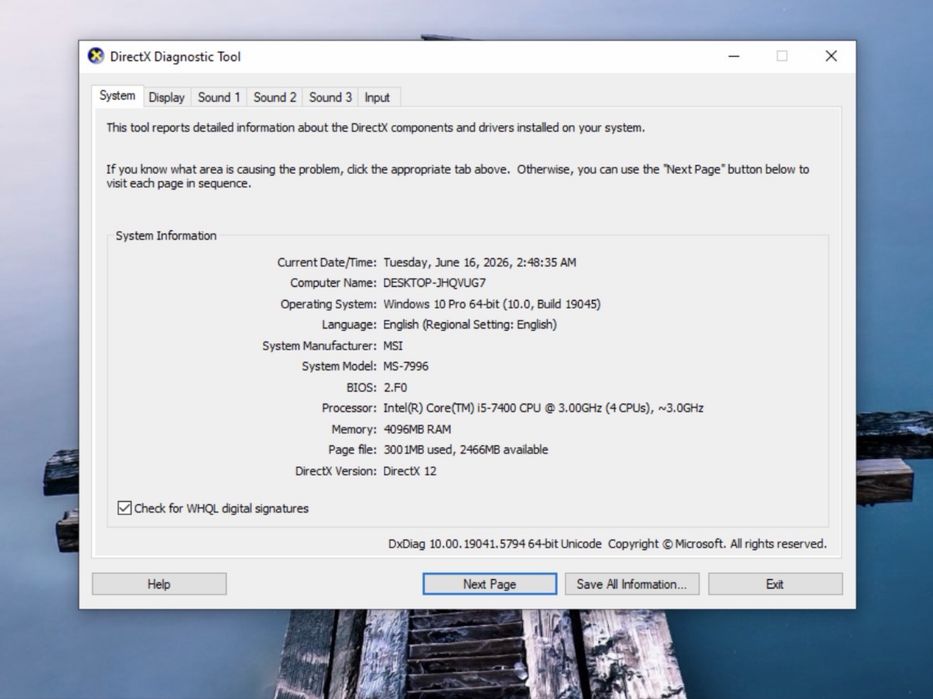Click the system model MS-7996

(406, 366)
